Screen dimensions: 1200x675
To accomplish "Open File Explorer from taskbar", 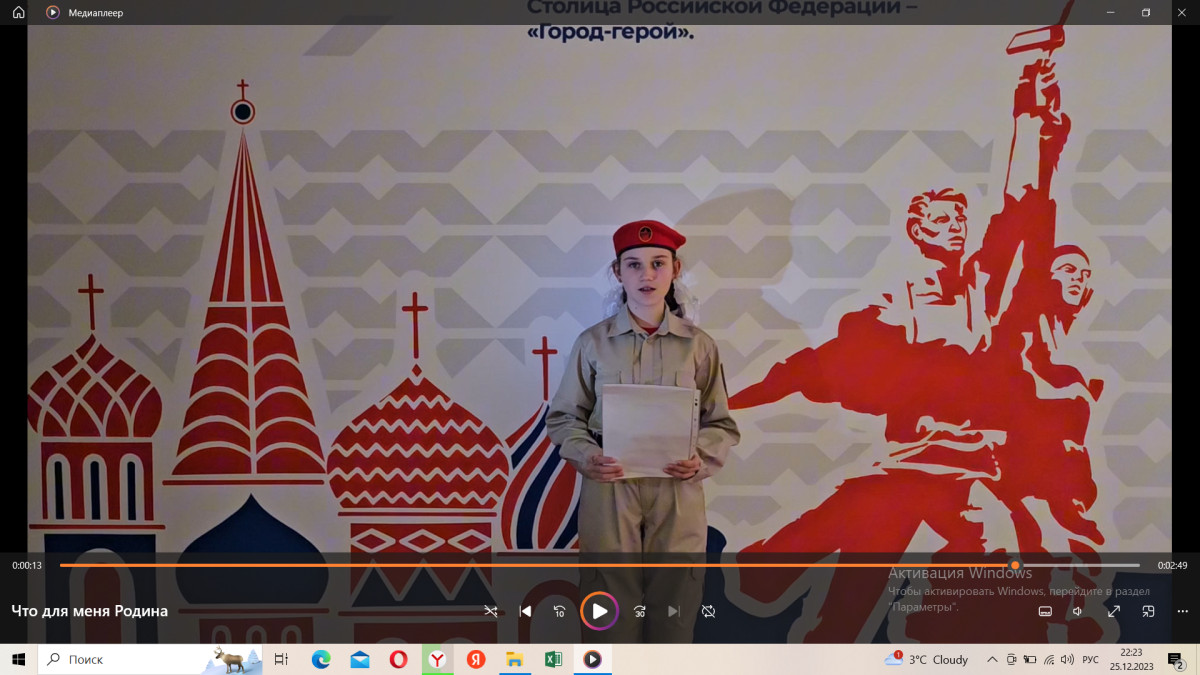I will [514, 660].
